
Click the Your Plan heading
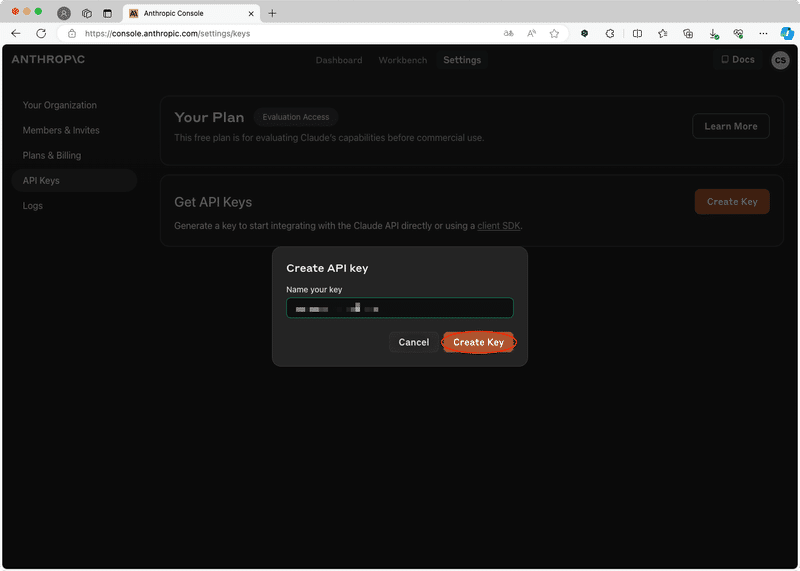coord(209,117)
